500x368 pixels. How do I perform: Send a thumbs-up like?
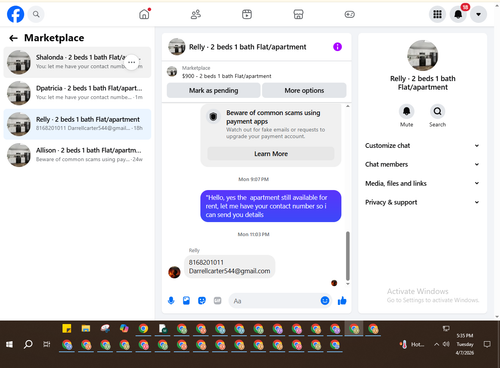point(342,301)
